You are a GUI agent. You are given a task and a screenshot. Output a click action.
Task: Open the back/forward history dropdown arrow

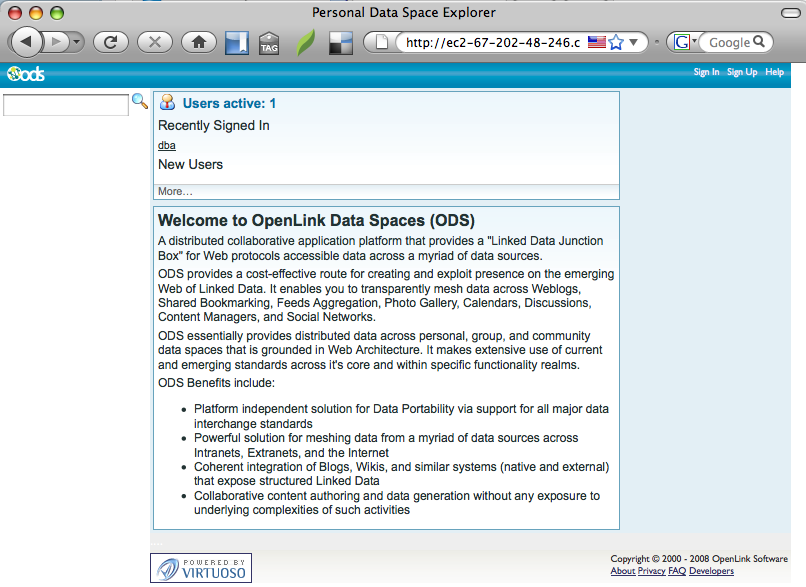tap(76, 42)
